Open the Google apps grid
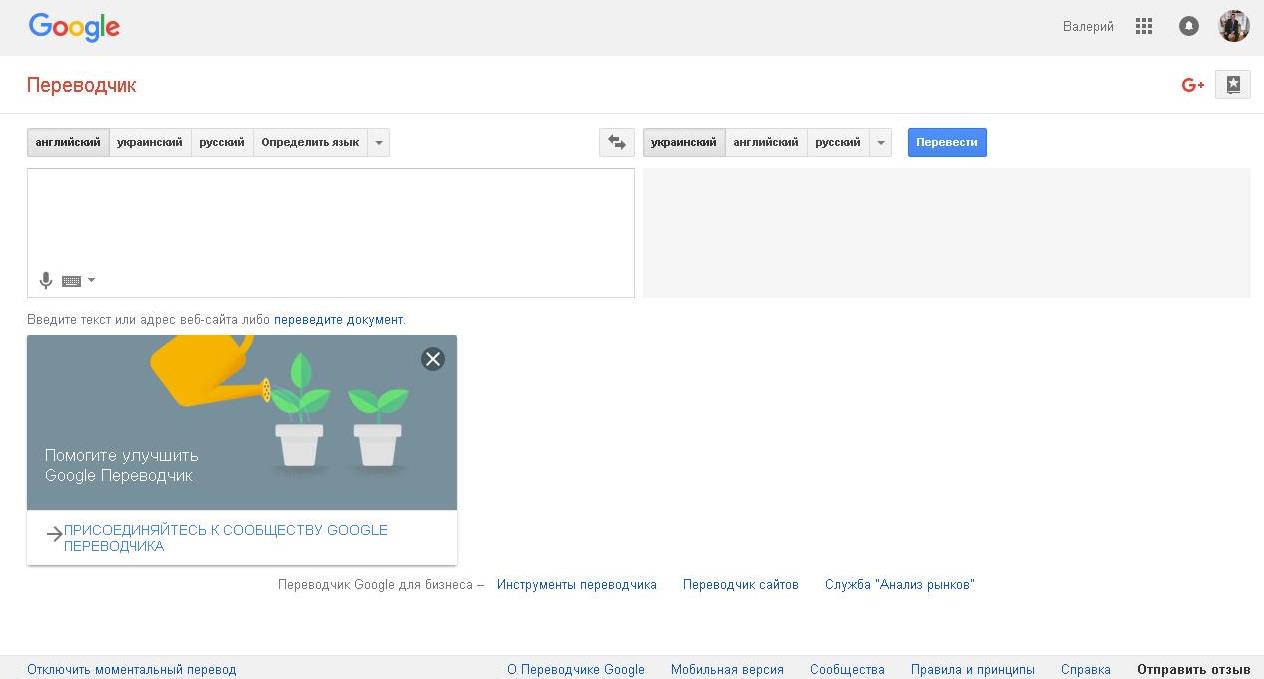 (1144, 27)
